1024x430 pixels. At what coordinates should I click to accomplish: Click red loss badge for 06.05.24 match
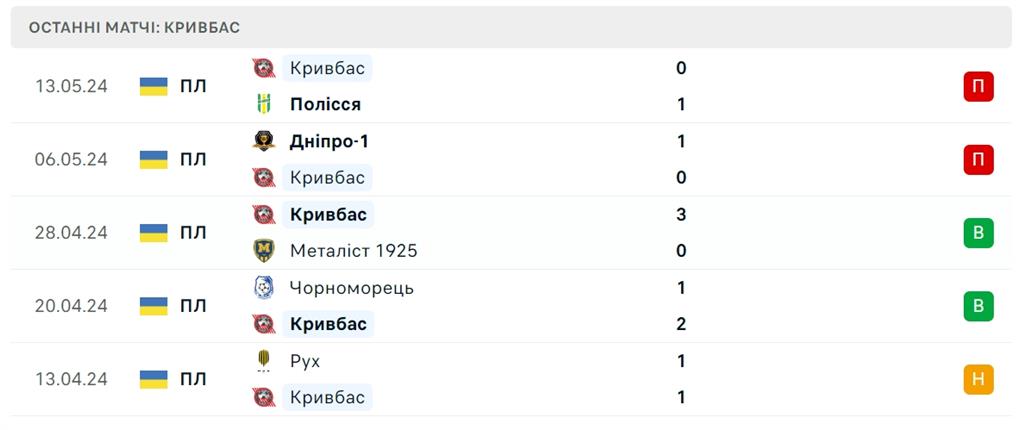[978, 160]
